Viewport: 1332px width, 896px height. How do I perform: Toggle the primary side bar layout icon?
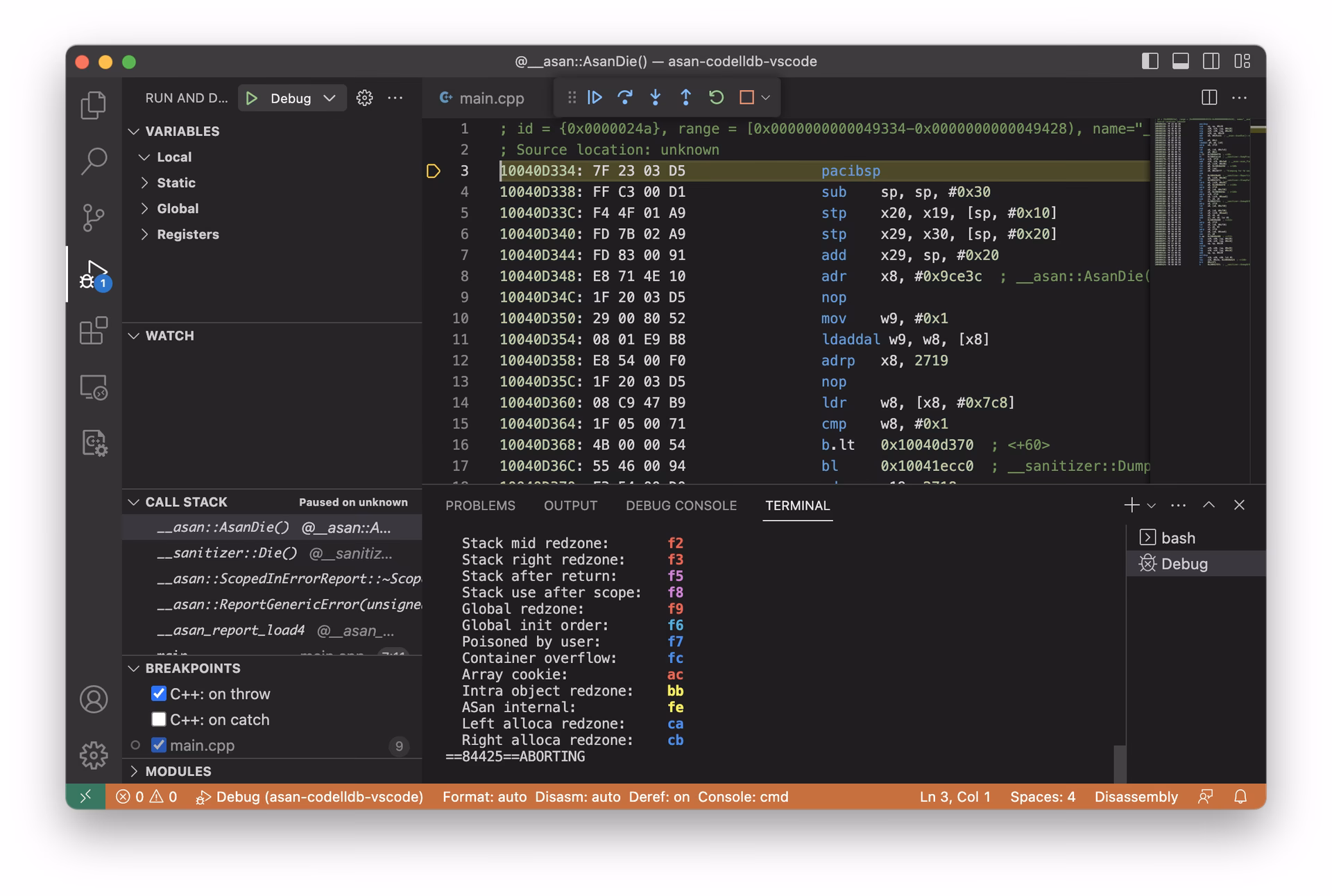pos(1150,61)
